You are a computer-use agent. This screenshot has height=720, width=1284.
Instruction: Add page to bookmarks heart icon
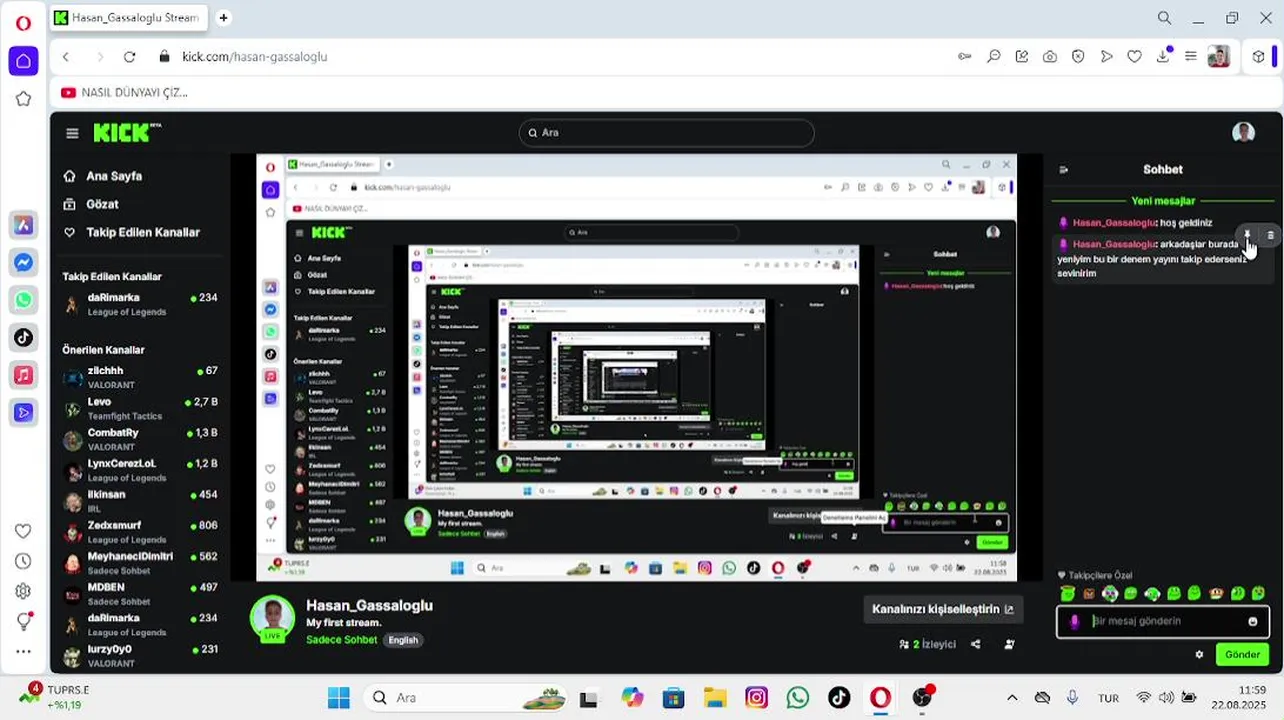1134,57
